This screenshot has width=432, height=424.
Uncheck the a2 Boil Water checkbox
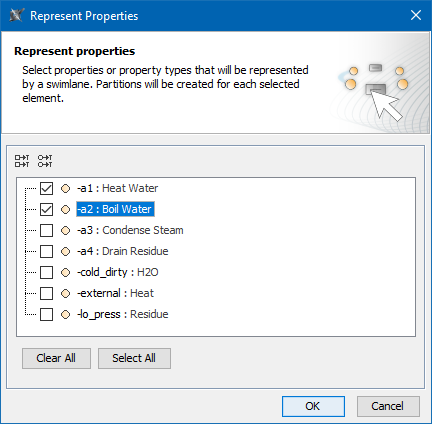tap(46, 209)
